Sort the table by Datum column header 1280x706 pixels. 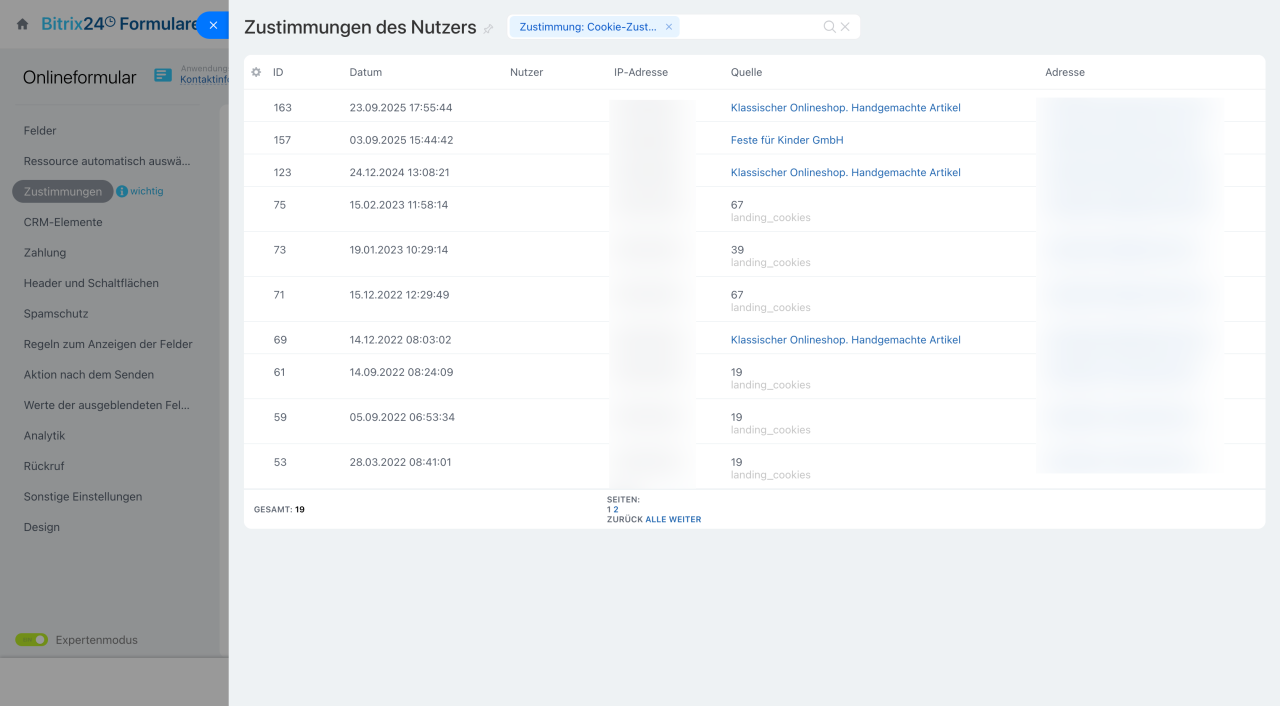(365, 72)
